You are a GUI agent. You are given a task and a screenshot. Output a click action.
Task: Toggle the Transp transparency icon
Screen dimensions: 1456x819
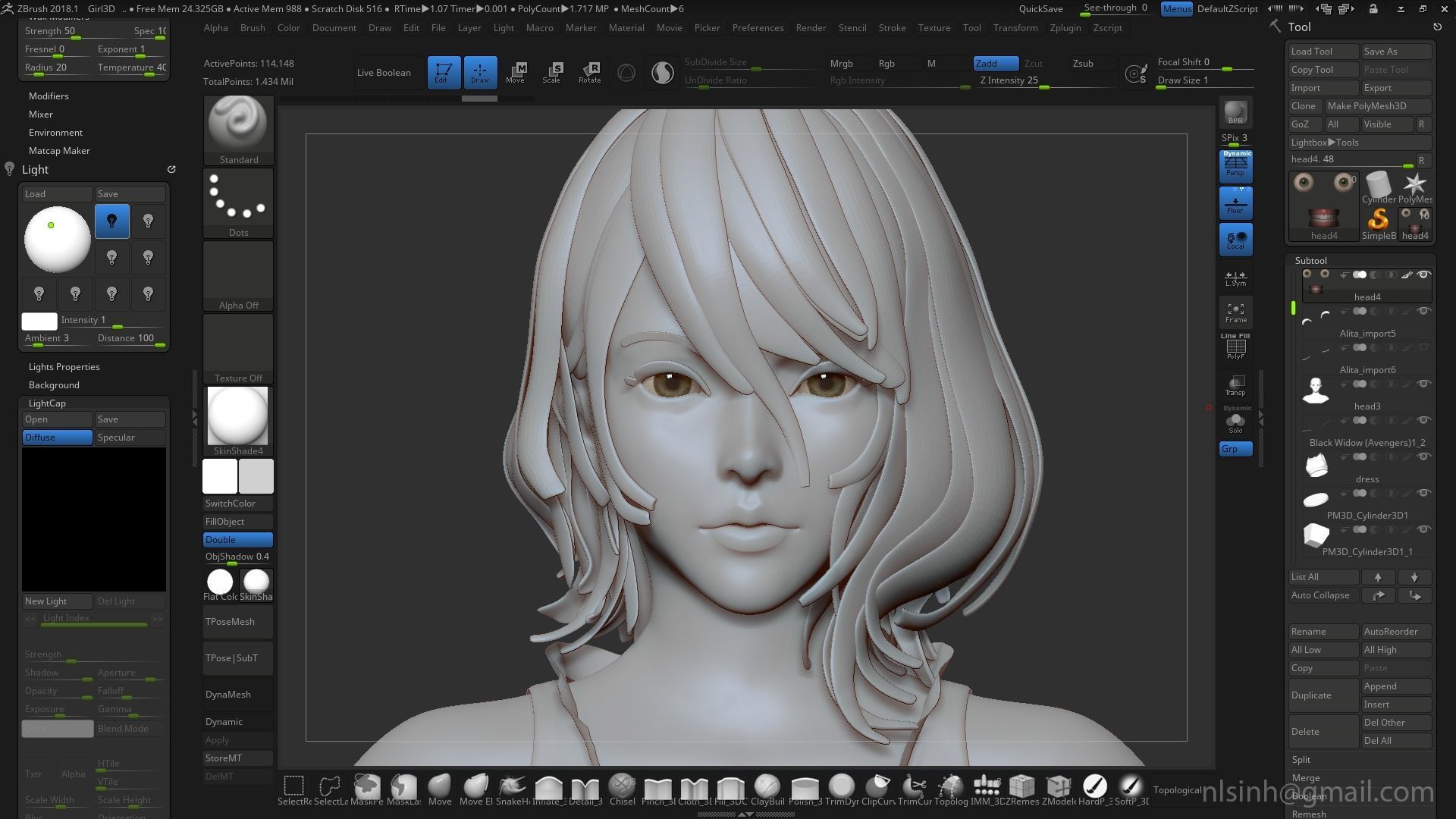[1235, 385]
